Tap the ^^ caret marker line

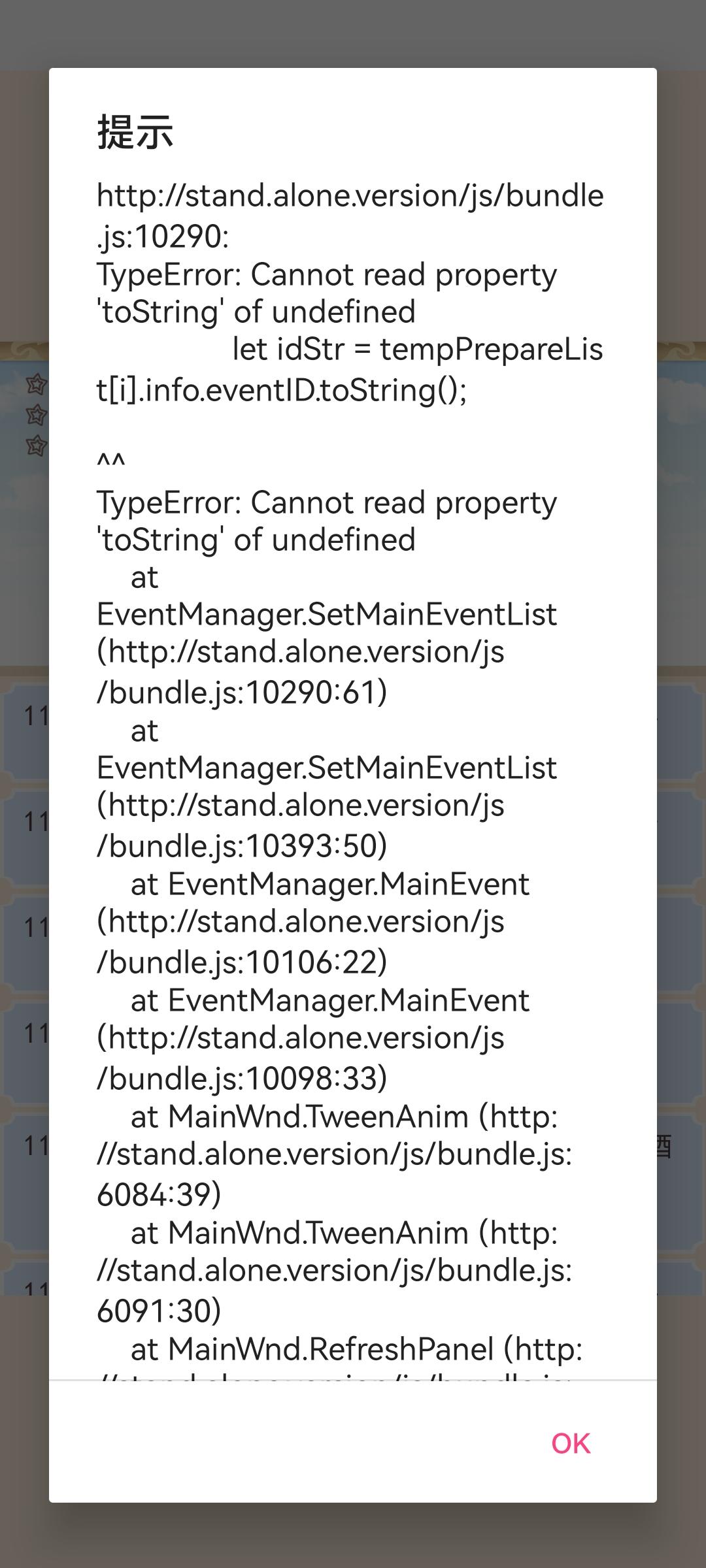[x=111, y=462]
